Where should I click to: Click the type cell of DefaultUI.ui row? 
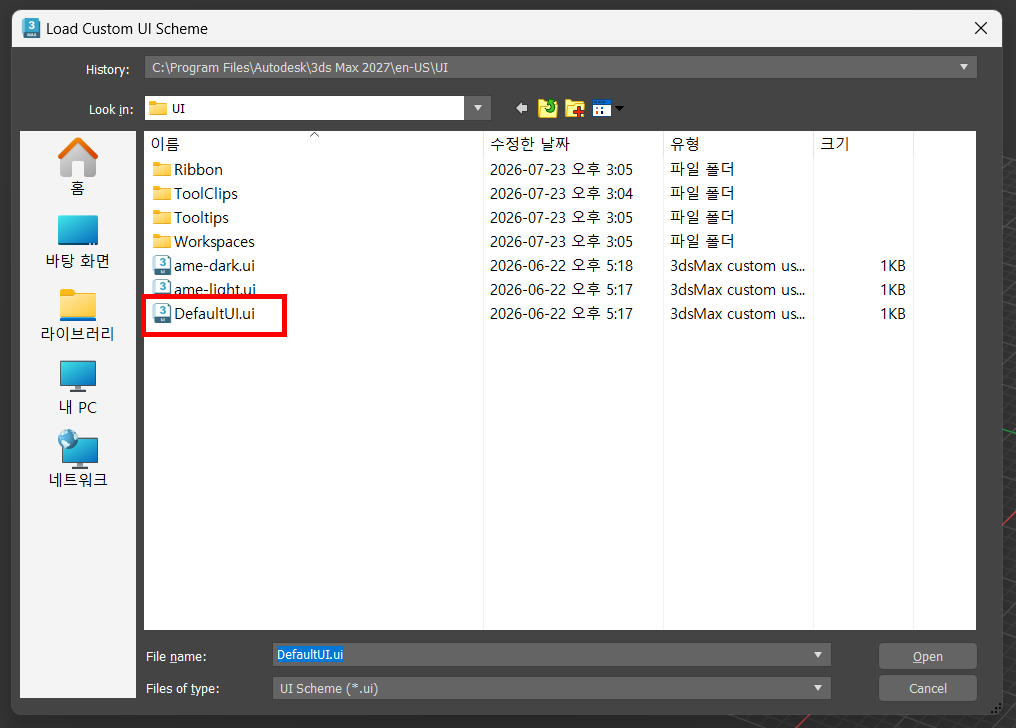click(x=737, y=313)
